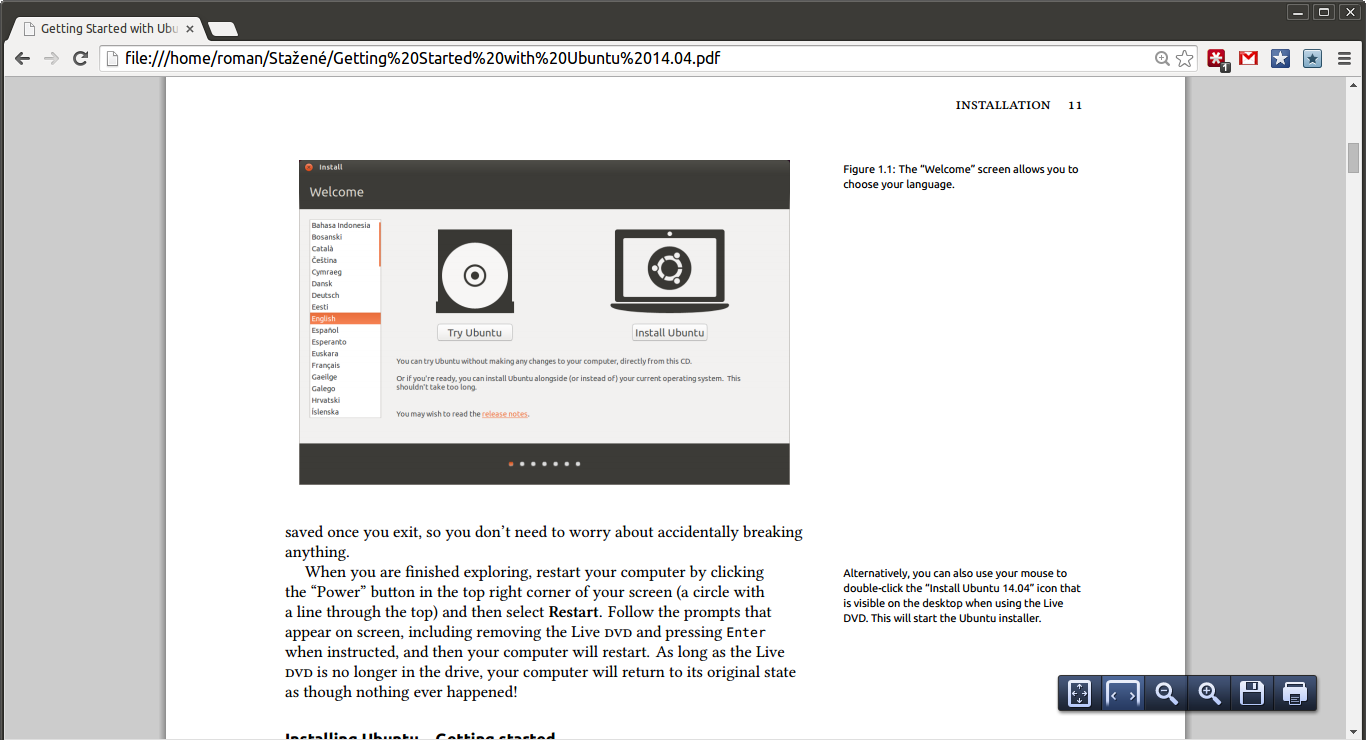Screen dimensions: 1366x740
Task: Fit PDF to page width
Action: (1123, 693)
